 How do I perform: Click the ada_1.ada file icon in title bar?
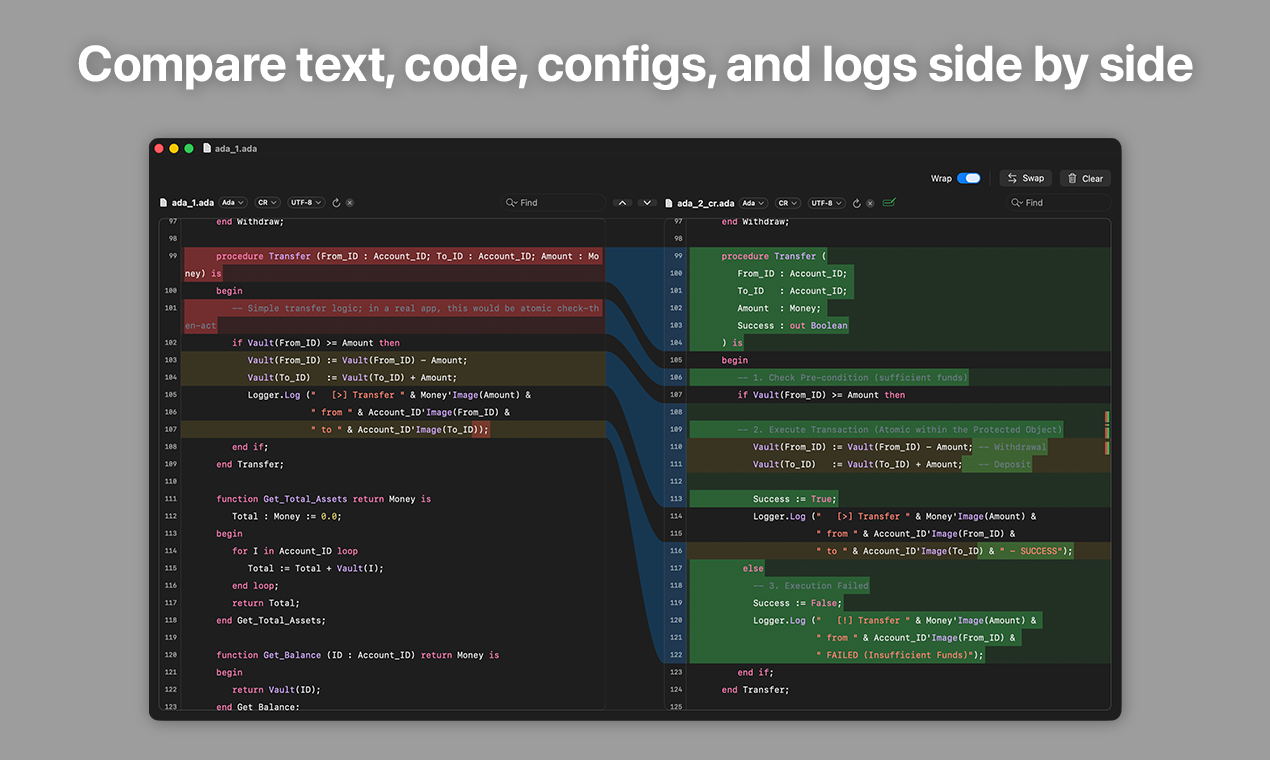pos(207,148)
